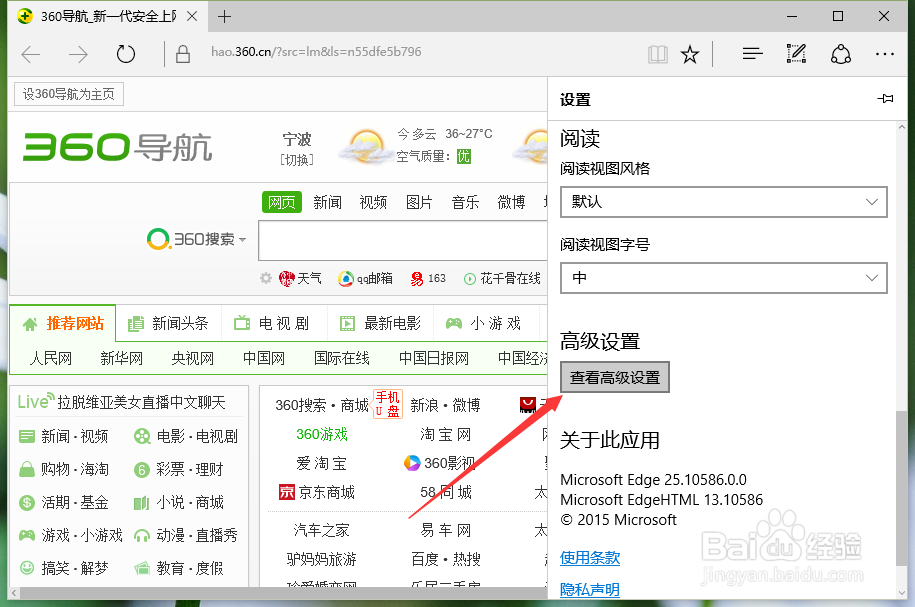This screenshot has width=915, height=607.
Task: Click the browser forward arrow
Action: point(78,54)
